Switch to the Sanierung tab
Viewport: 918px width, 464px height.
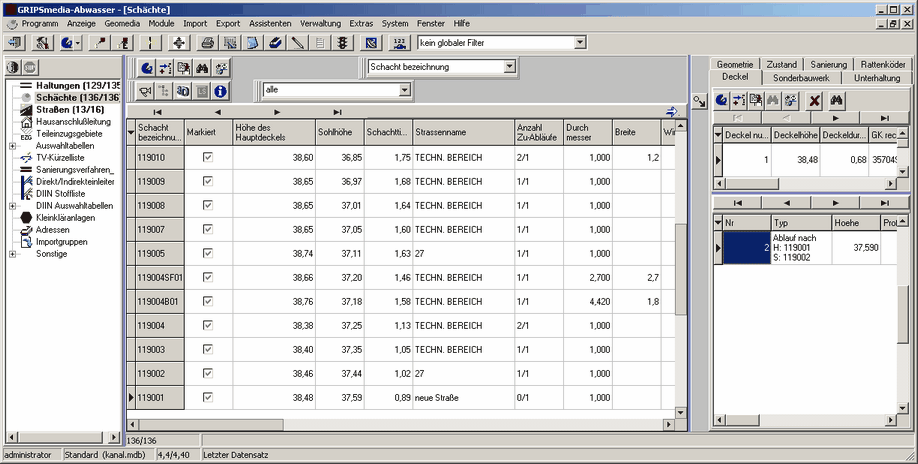click(x=828, y=64)
